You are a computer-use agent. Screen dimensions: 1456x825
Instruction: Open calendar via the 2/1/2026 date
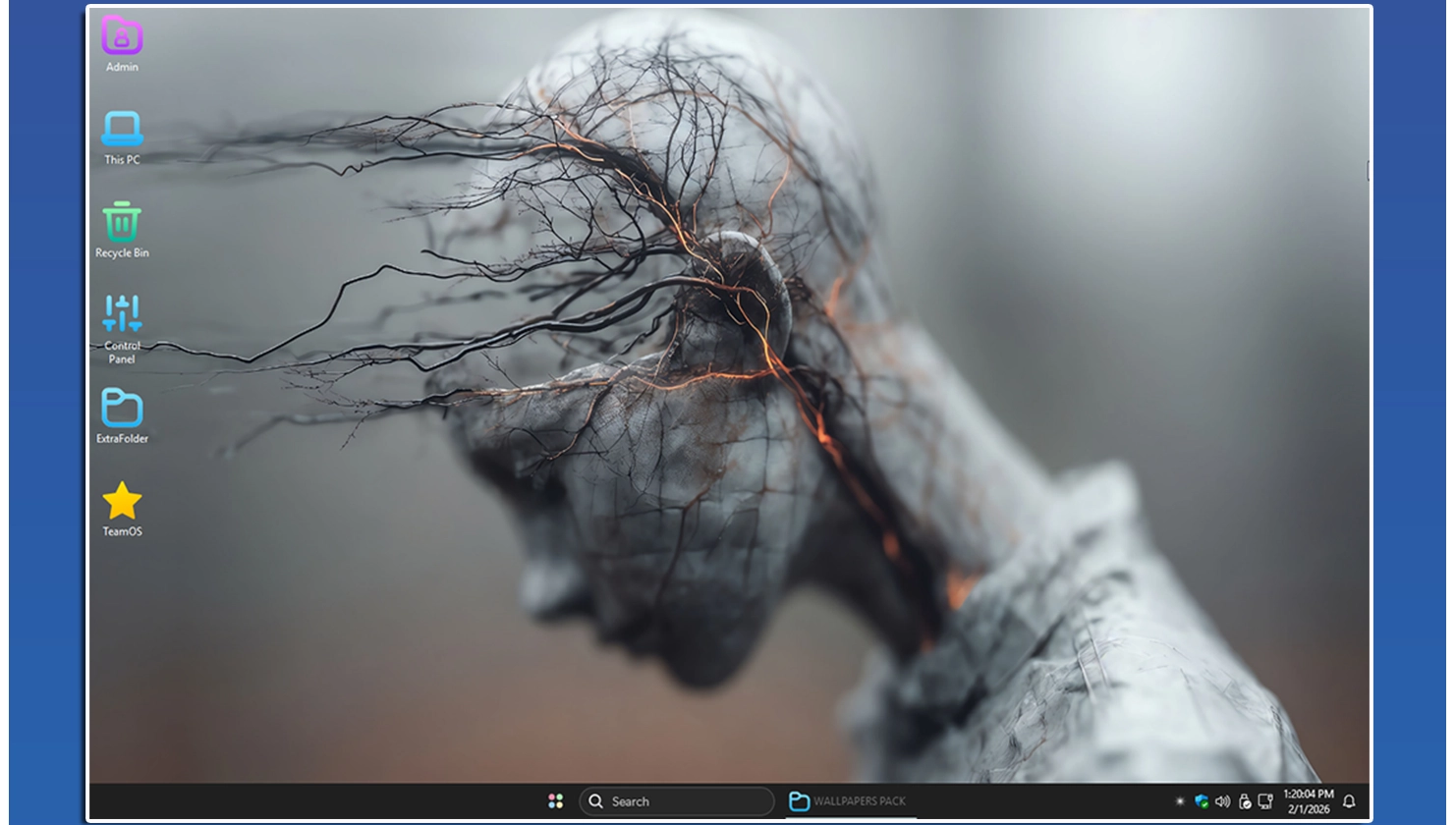point(1309,810)
